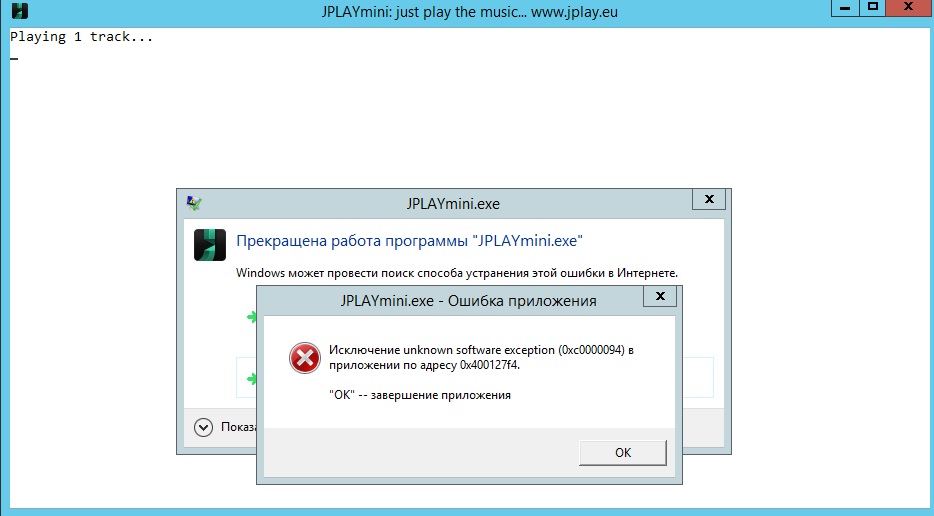This screenshot has width=934, height=516.
Task: Close the JPLAYmini.exe crash report window
Action: pyautogui.click(x=709, y=200)
